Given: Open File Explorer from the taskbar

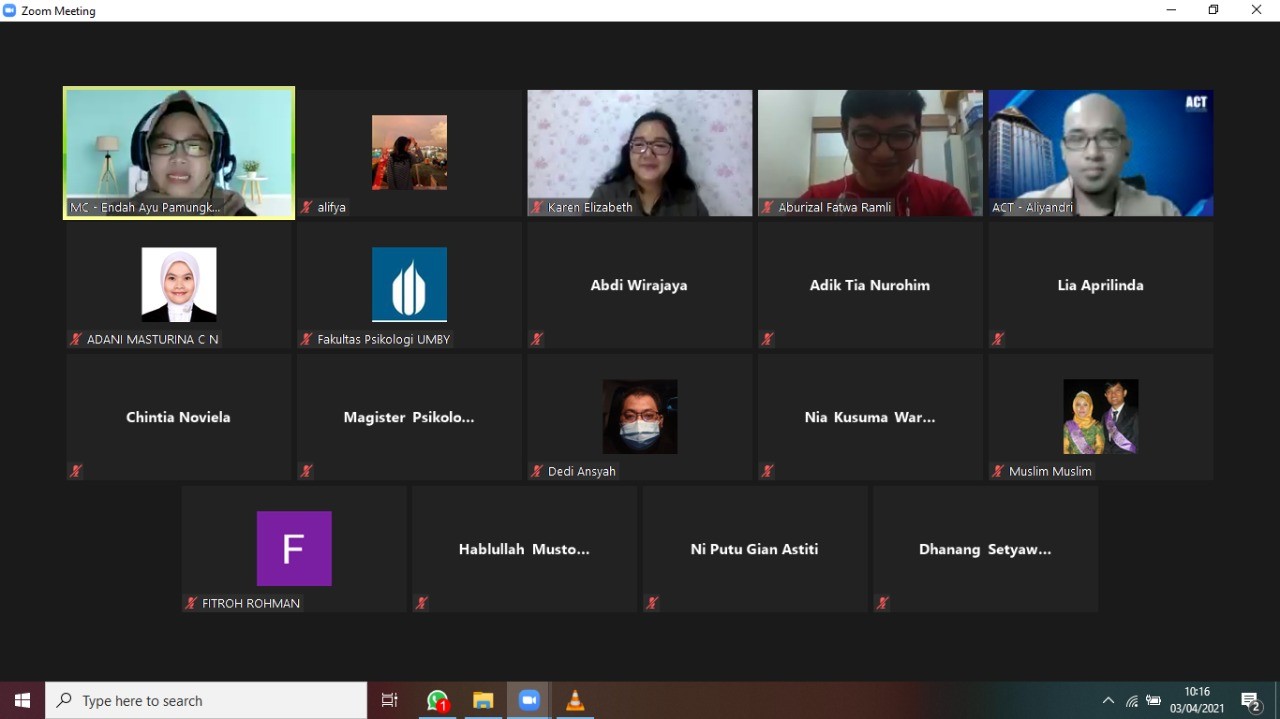Looking at the screenshot, I should [483, 700].
